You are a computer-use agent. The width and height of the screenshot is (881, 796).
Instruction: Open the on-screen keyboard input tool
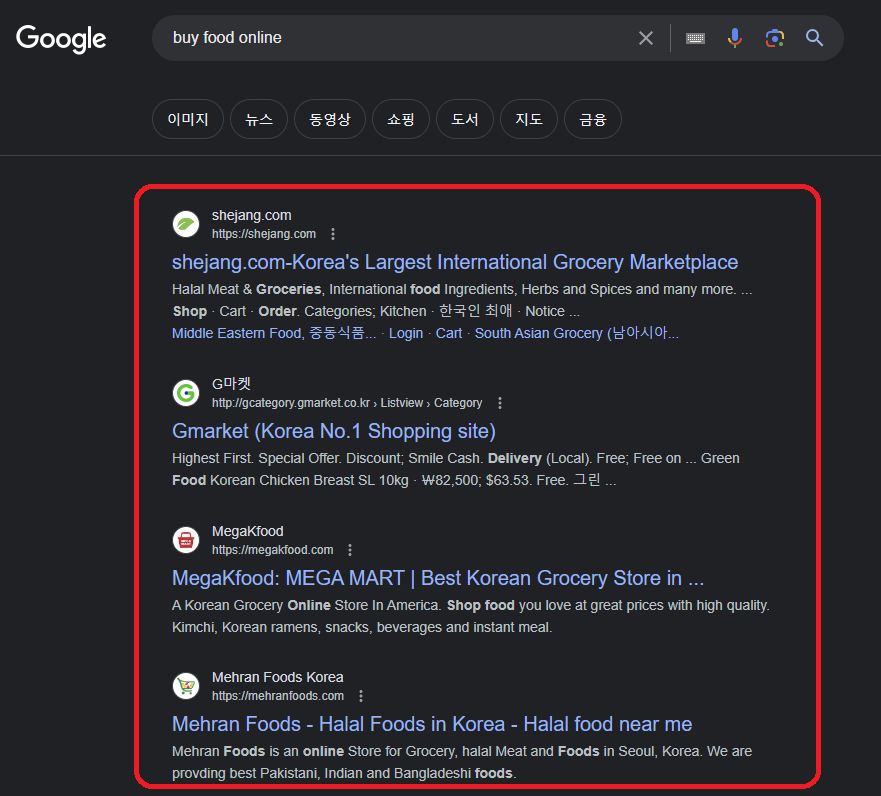[695, 38]
